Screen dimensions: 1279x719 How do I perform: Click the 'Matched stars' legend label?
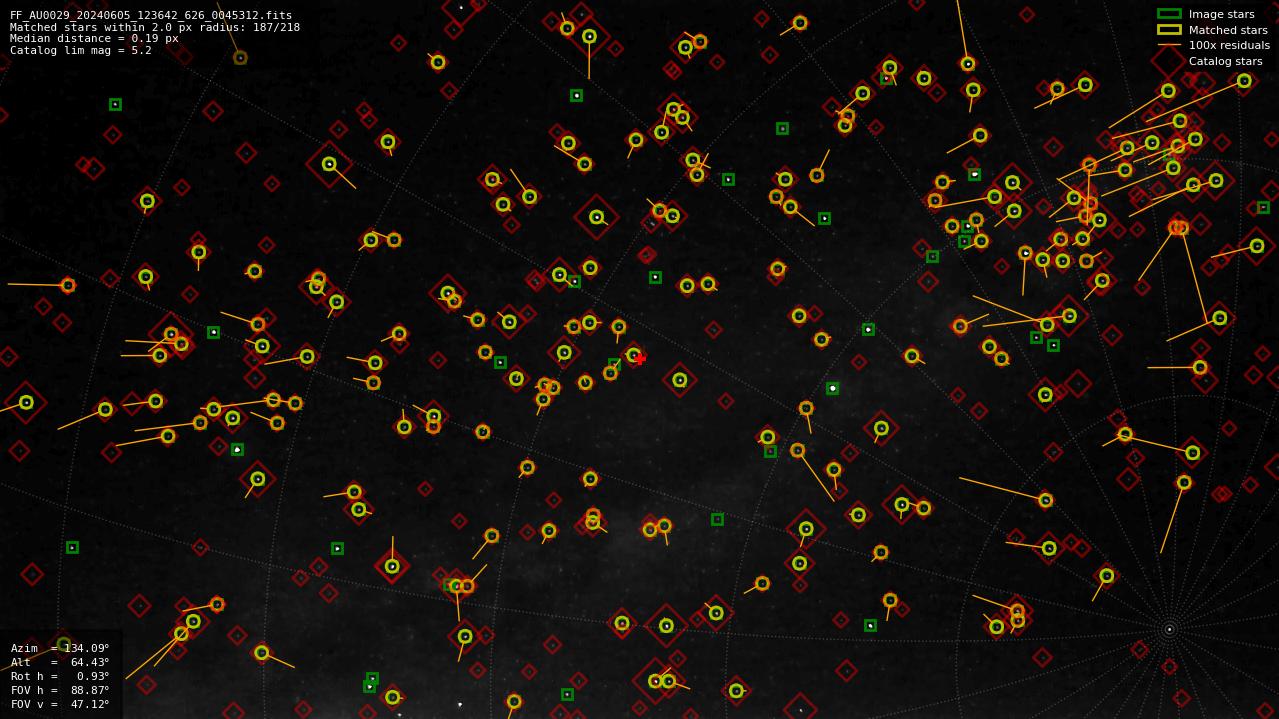point(1228,30)
